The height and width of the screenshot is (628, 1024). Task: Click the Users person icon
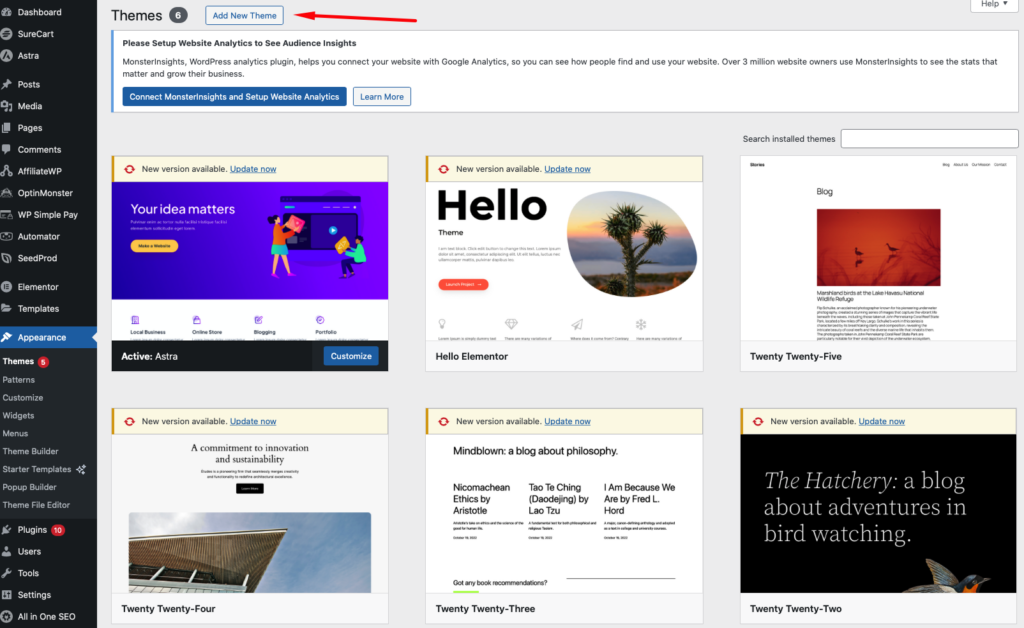pos(8,551)
